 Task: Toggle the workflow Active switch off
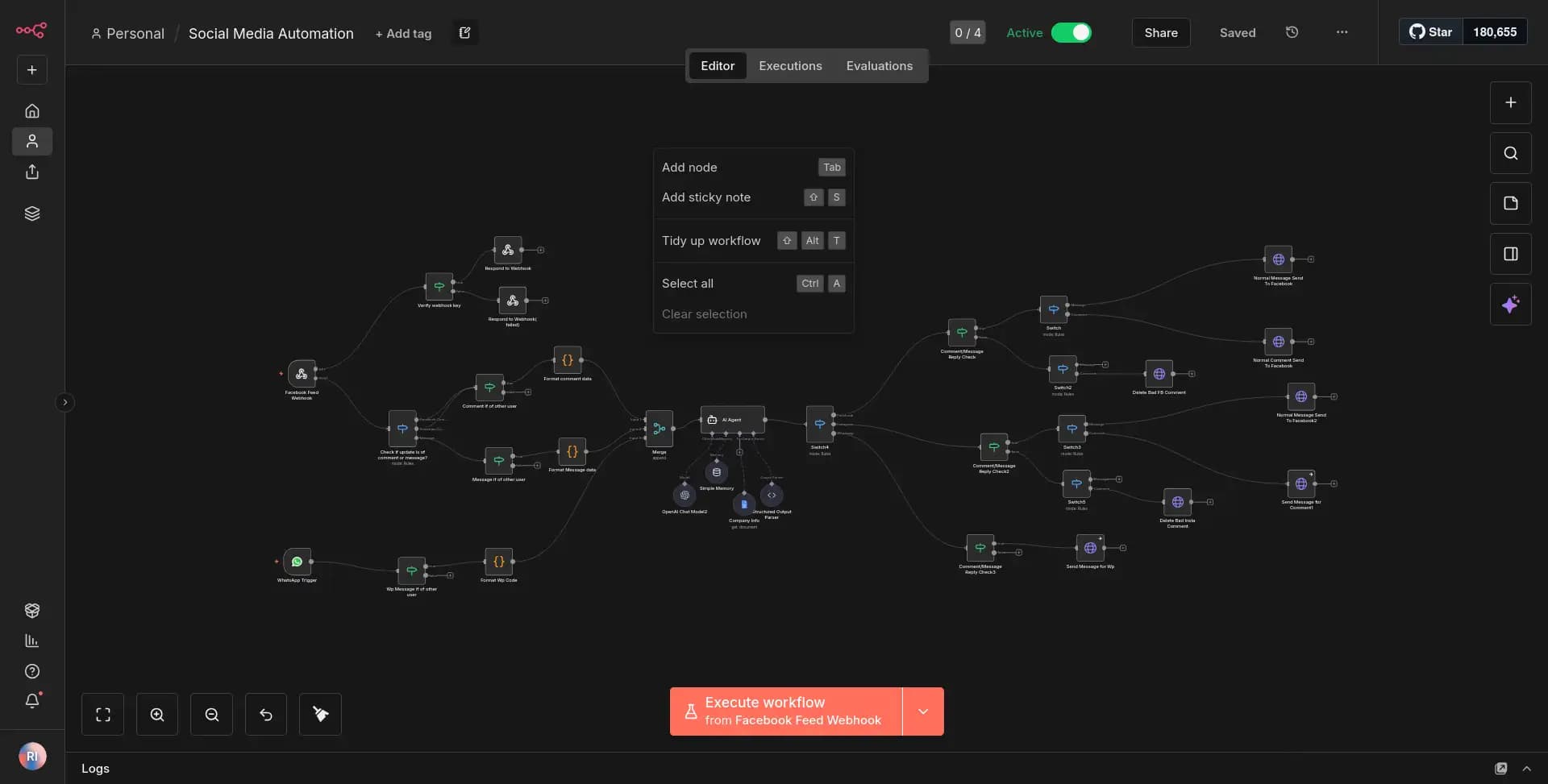tap(1072, 33)
